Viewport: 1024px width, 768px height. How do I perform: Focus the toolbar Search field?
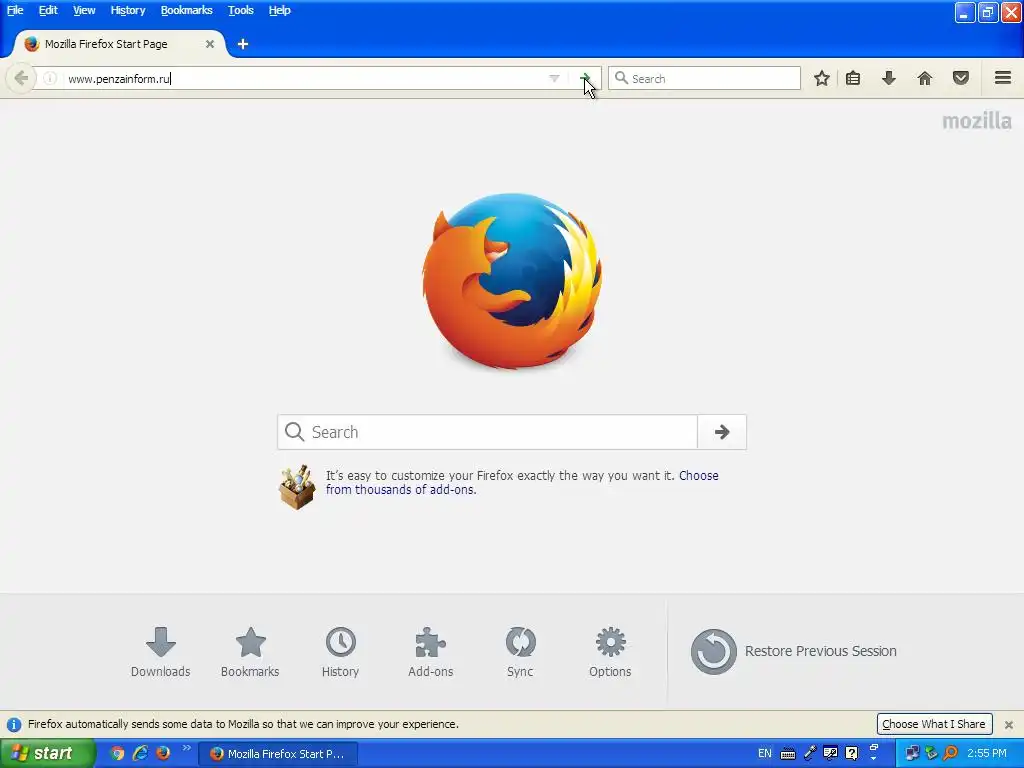pyautogui.click(x=704, y=78)
